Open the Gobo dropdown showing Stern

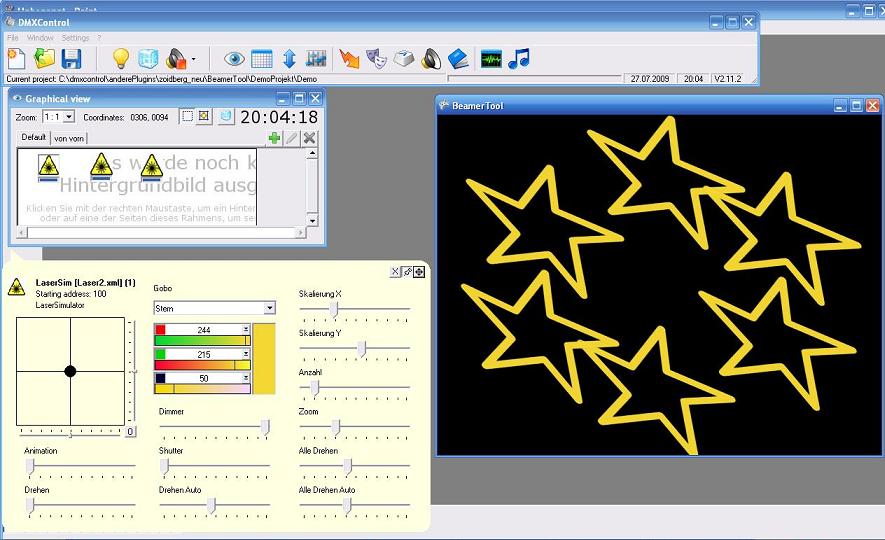click(268, 308)
